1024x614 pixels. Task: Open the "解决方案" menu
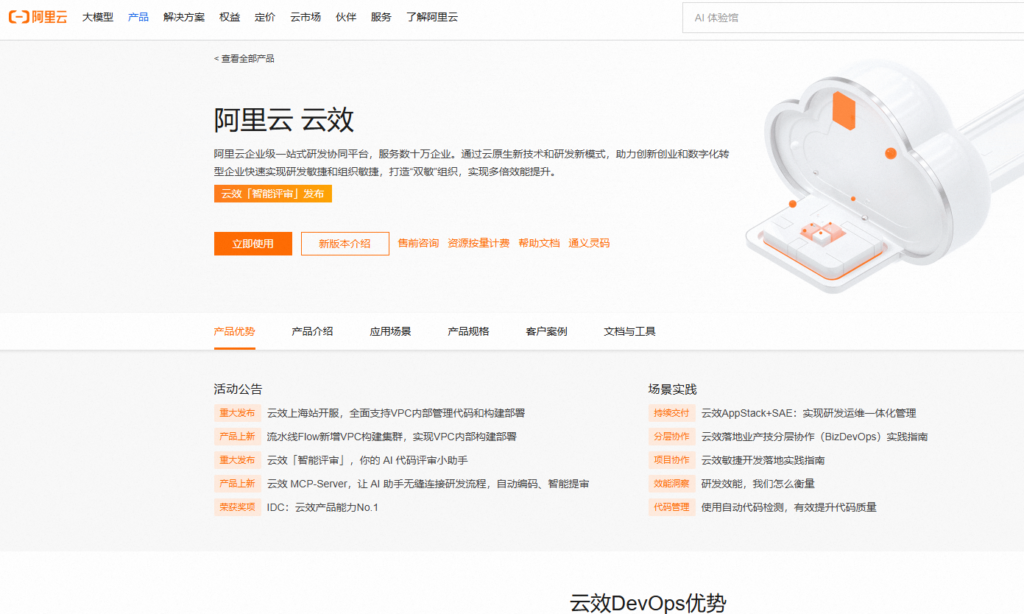pyautogui.click(x=184, y=16)
